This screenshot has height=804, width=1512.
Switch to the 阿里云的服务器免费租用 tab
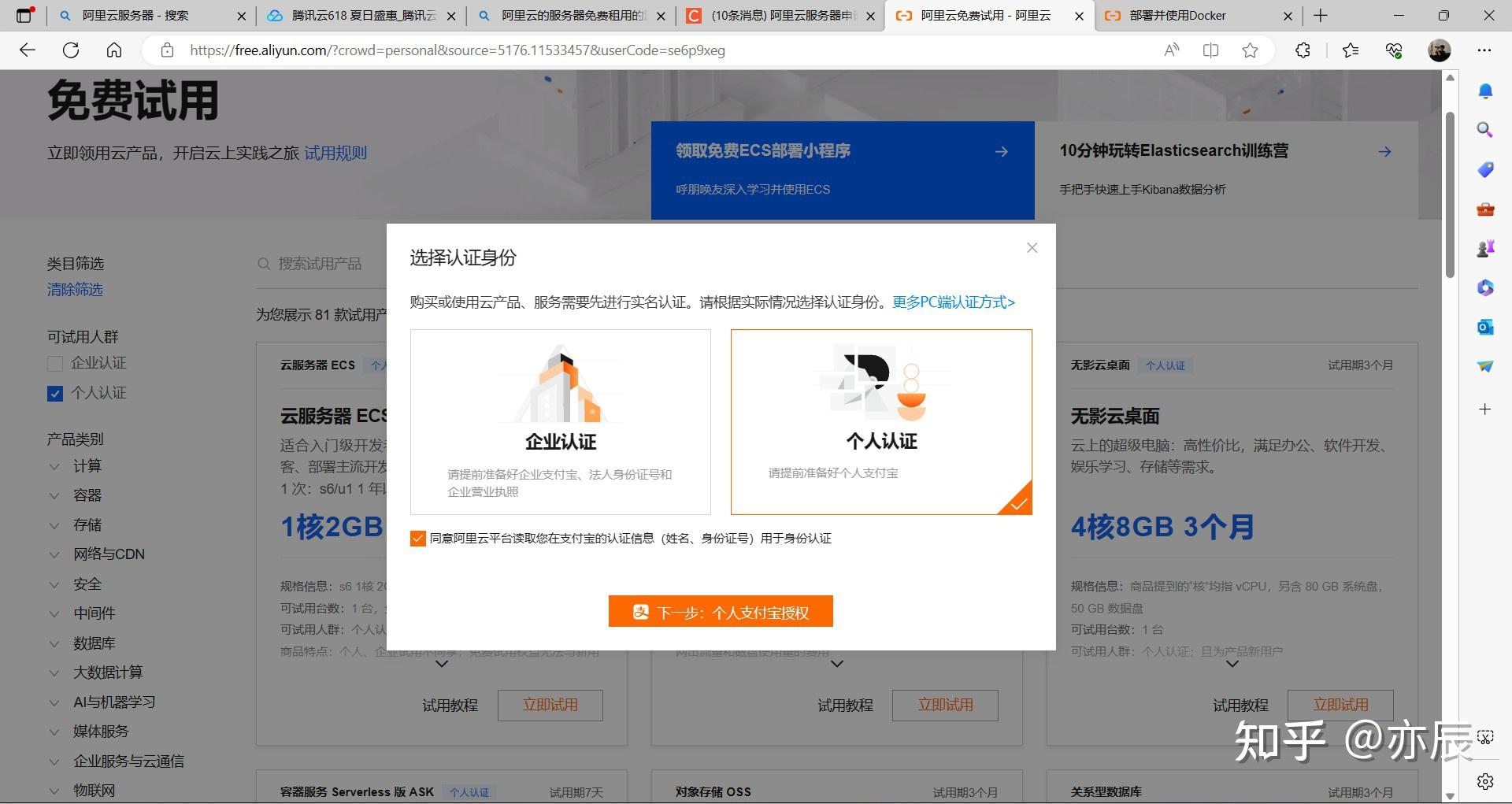571,15
